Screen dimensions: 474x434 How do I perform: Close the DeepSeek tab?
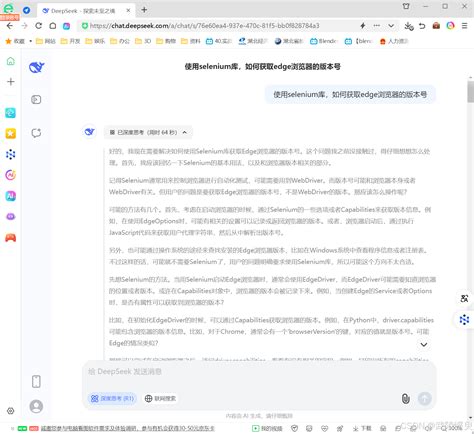tap(128, 11)
